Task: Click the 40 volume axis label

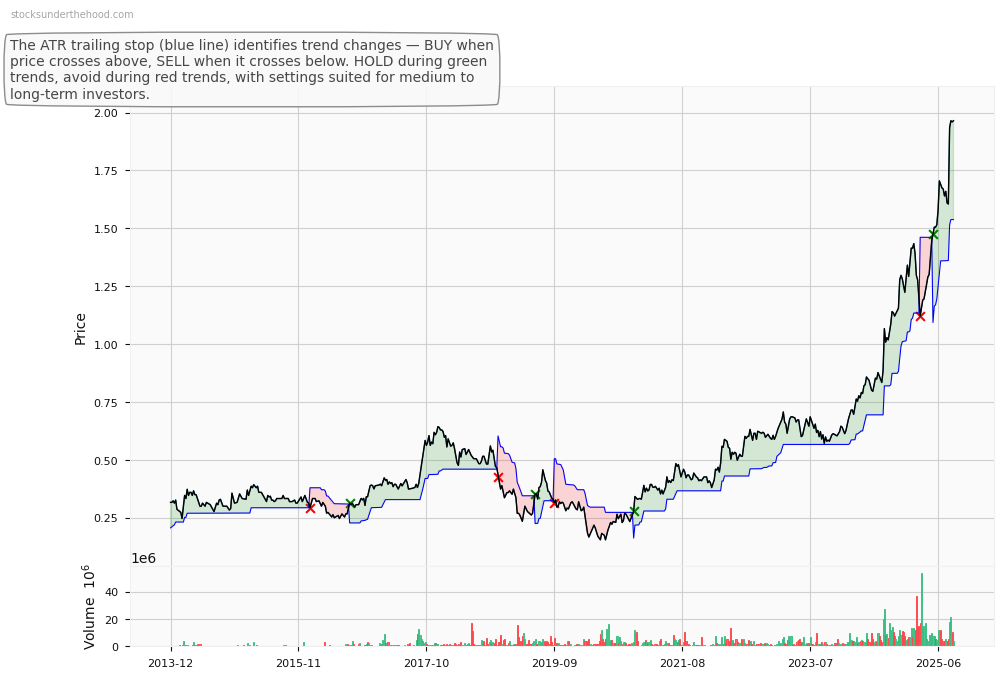Action: tap(111, 593)
